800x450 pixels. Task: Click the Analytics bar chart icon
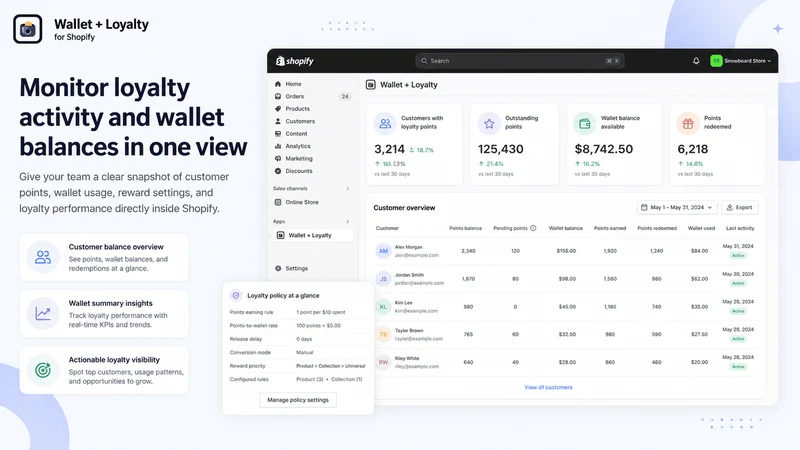(278, 146)
